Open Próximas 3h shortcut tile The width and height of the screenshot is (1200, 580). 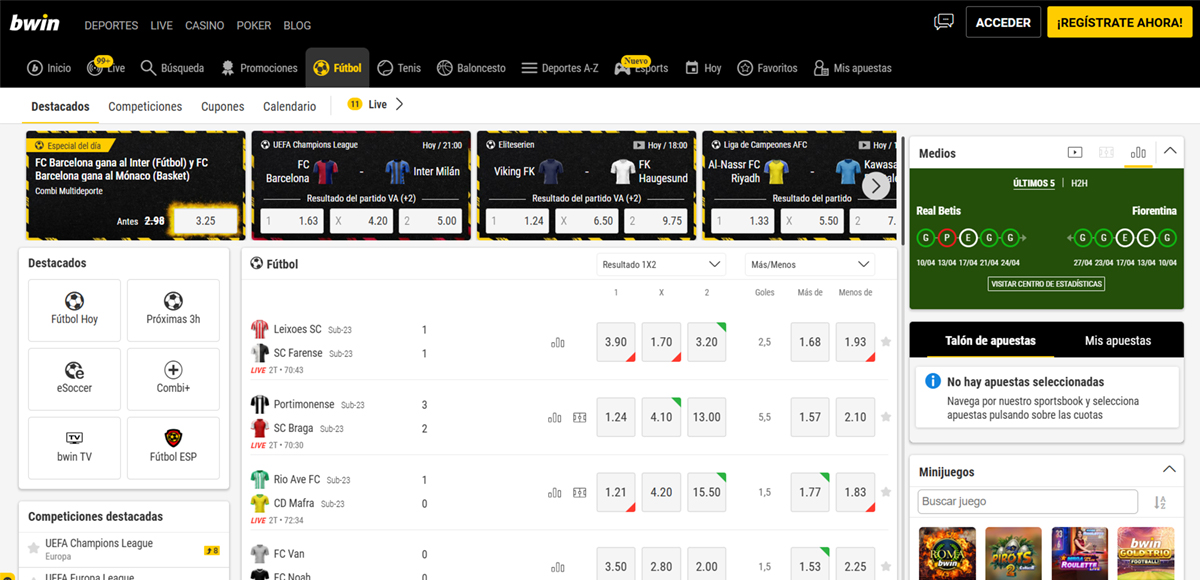click(x=174, y=310)
